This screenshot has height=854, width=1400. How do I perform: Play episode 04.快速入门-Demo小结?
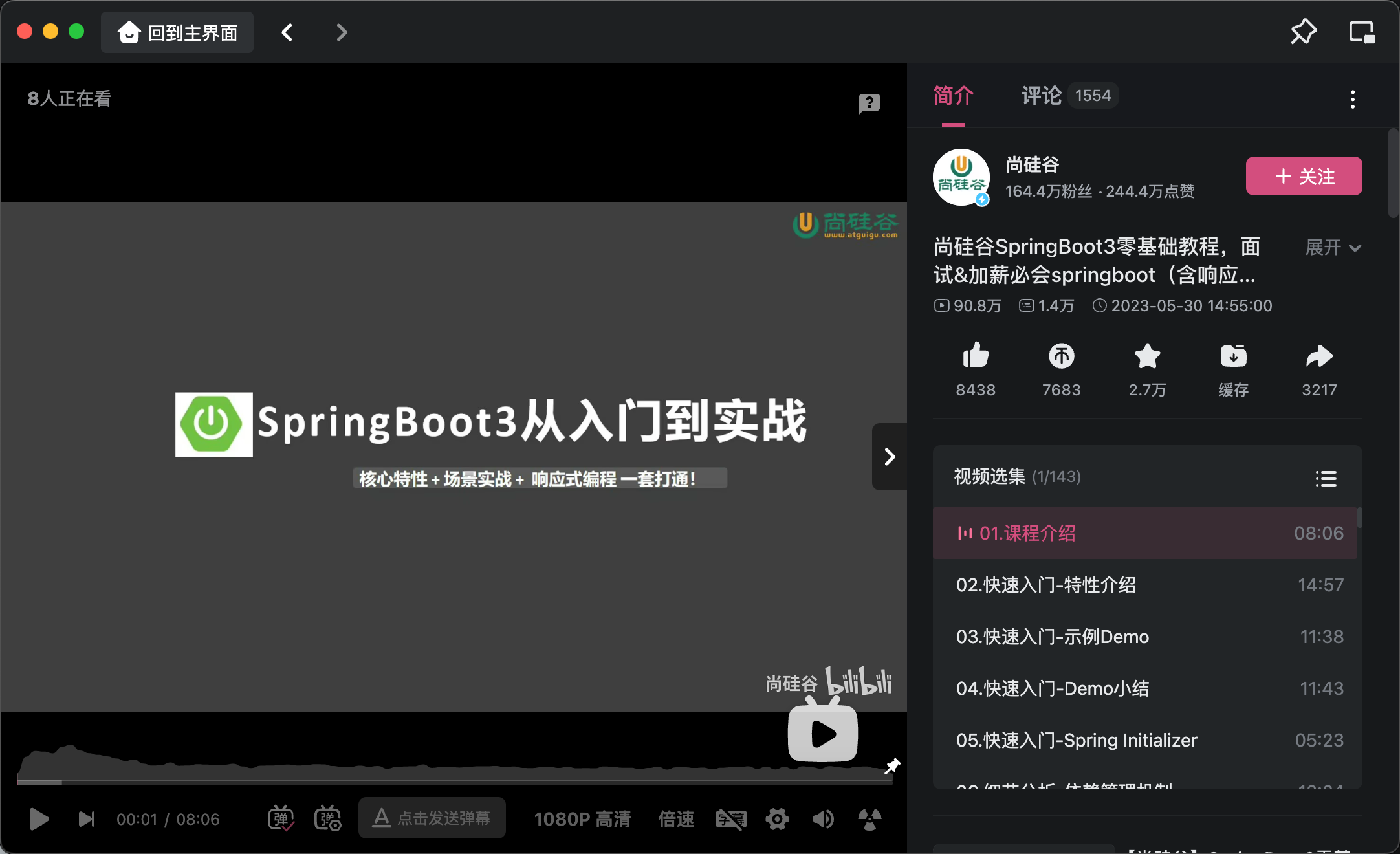click(1144, 688)
